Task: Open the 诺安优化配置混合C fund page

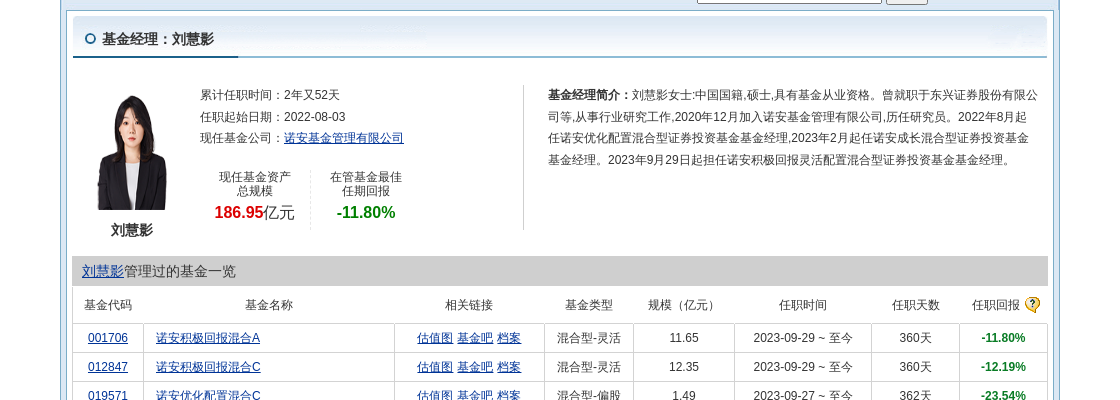Action: 207,395
